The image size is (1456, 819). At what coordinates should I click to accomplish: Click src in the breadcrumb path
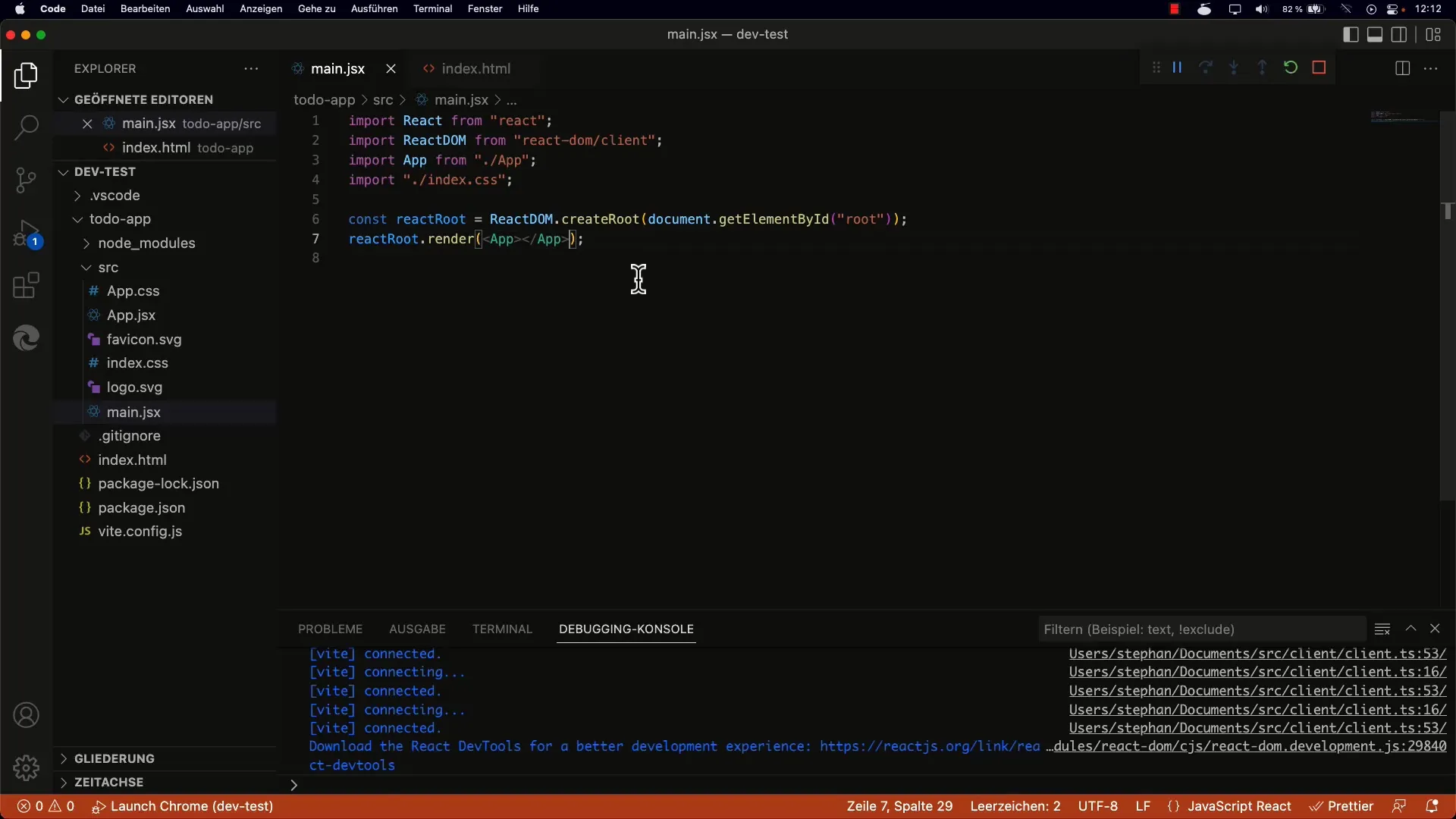[383, 100]
